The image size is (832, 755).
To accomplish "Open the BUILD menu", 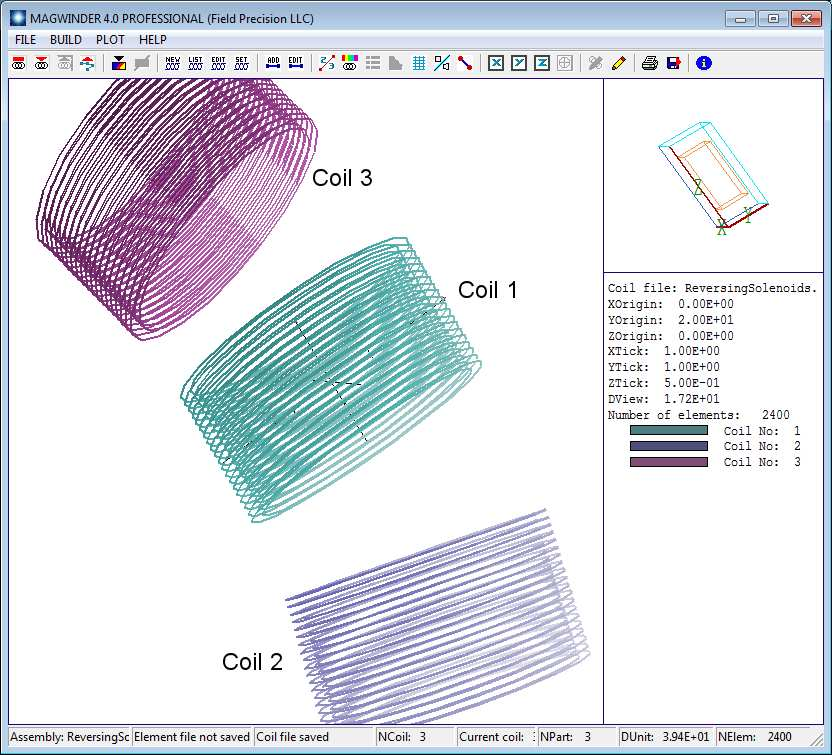I will coord(66,39).
